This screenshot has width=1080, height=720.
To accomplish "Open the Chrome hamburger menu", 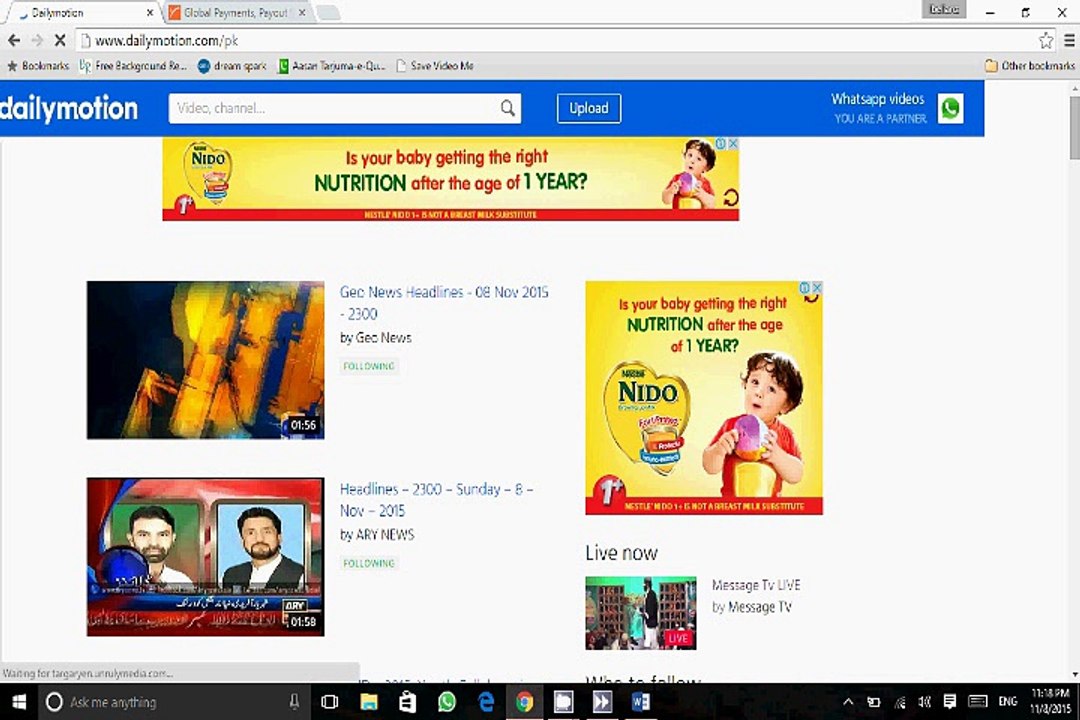I will coord(1070,41).
